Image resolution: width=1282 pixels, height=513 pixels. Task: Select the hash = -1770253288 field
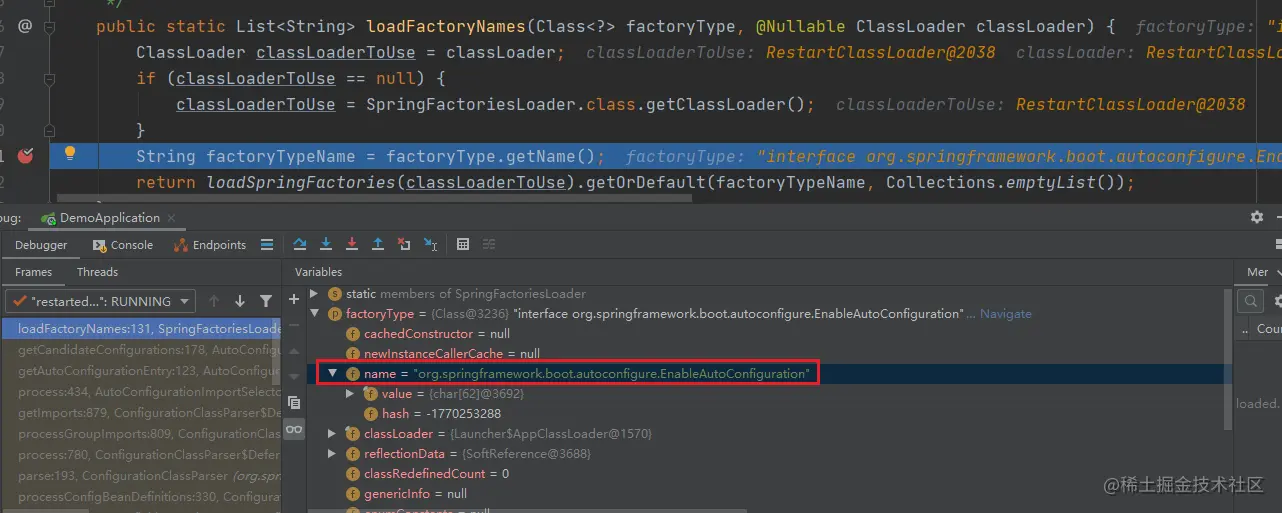[441, 414]
